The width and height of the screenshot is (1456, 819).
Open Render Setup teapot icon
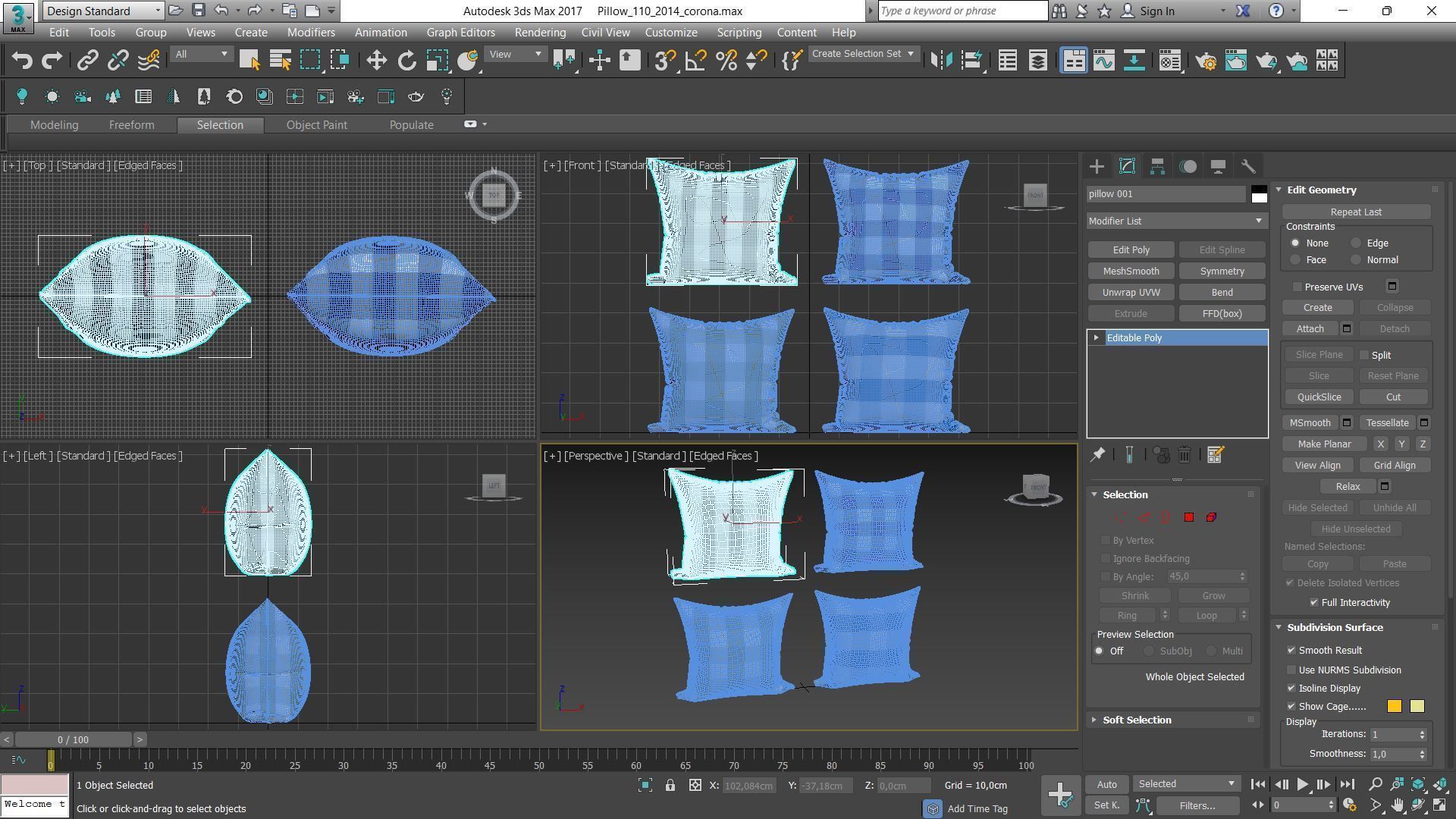coord(1205,61)
